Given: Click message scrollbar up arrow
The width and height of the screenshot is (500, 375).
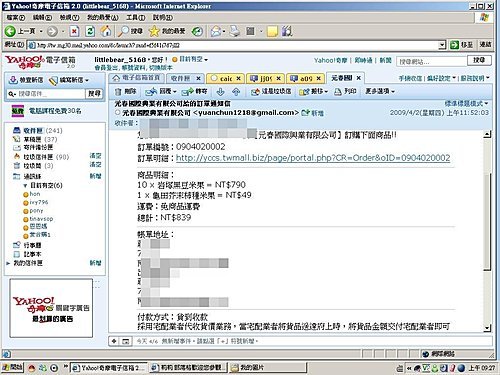Looking at the screenshot, I should coord(487,134).
